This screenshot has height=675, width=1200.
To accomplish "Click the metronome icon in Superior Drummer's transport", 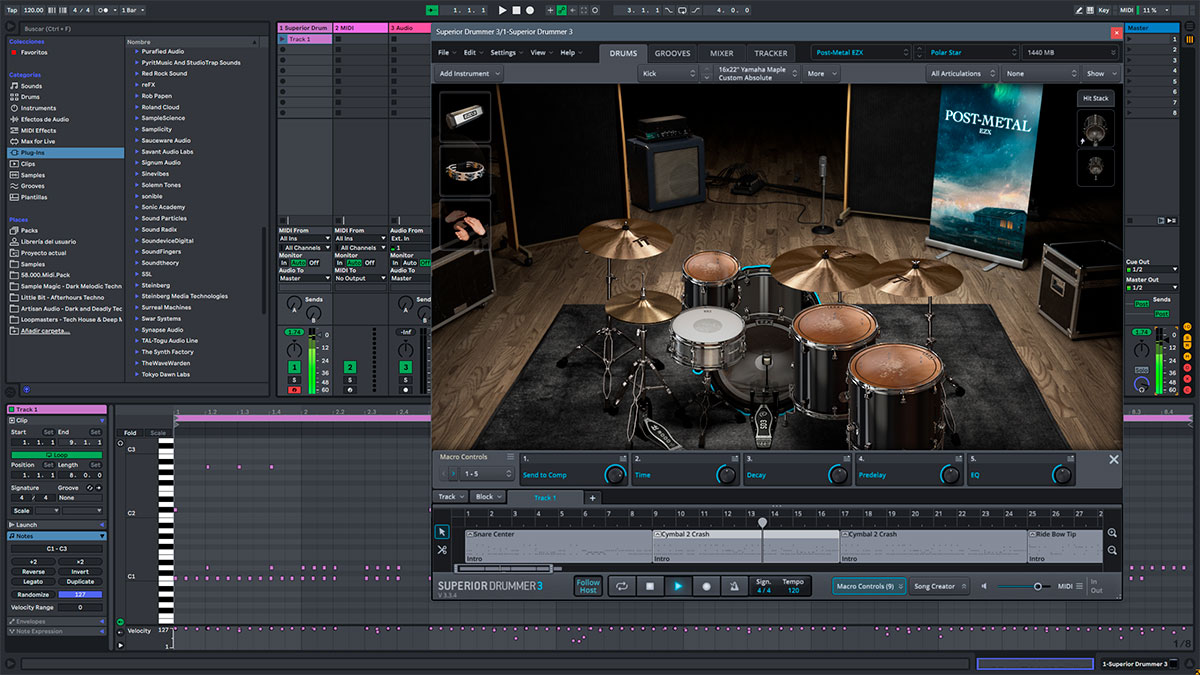I will [733, 586].
